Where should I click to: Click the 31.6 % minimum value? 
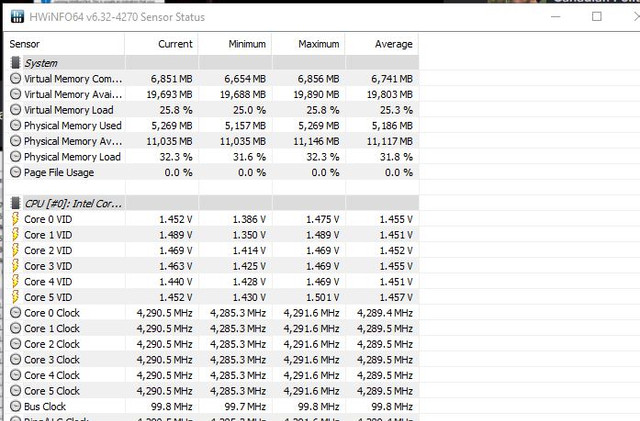249,157
